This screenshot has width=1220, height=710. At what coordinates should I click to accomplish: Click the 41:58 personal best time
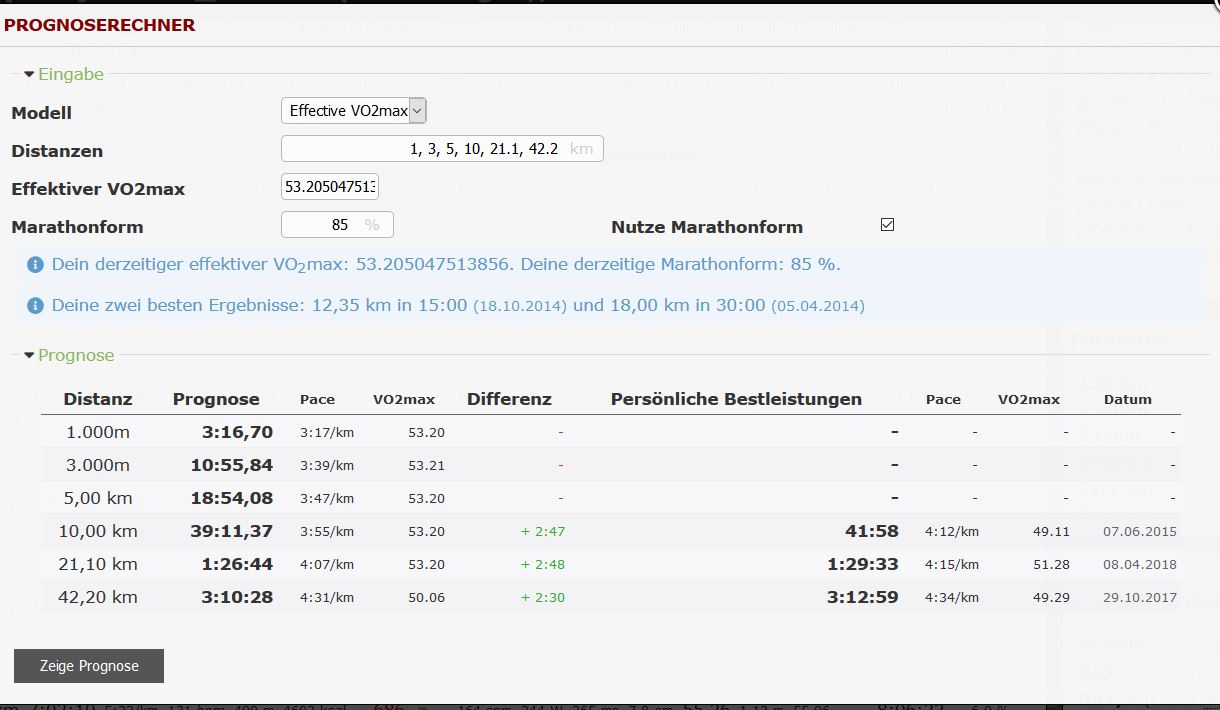[871, 531]
